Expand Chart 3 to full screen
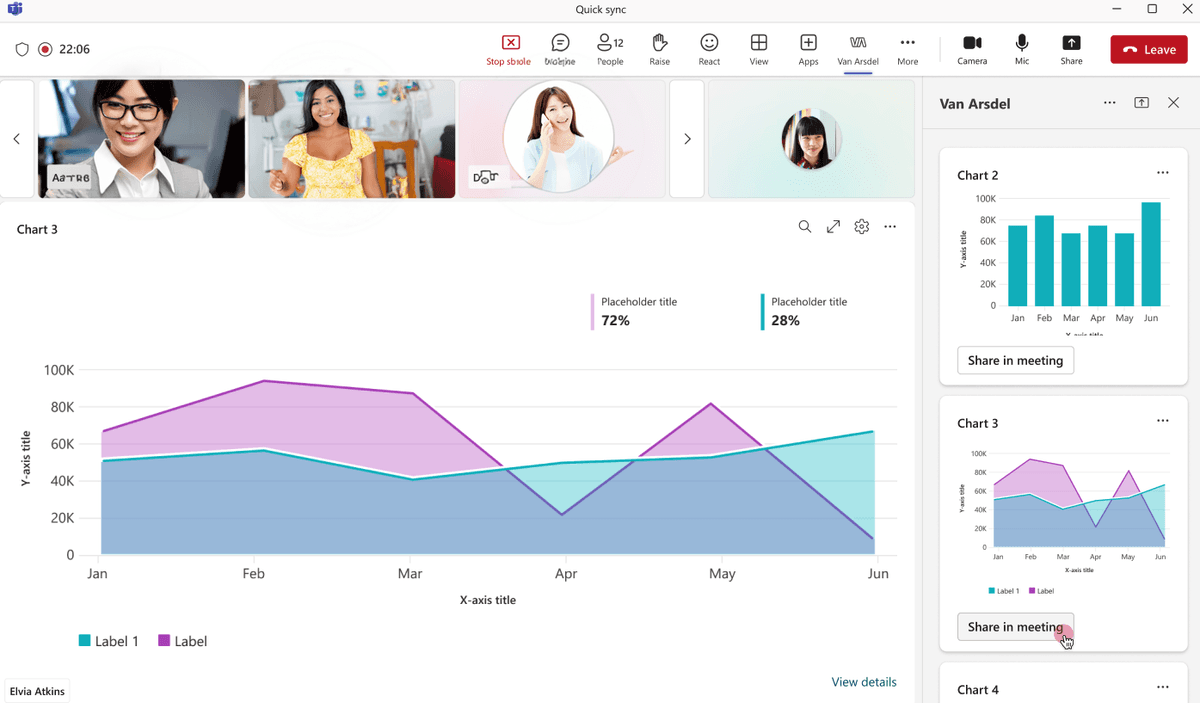Image resolution: width=1200 pixels, height=703 pixels. click(x=833, y=227)
